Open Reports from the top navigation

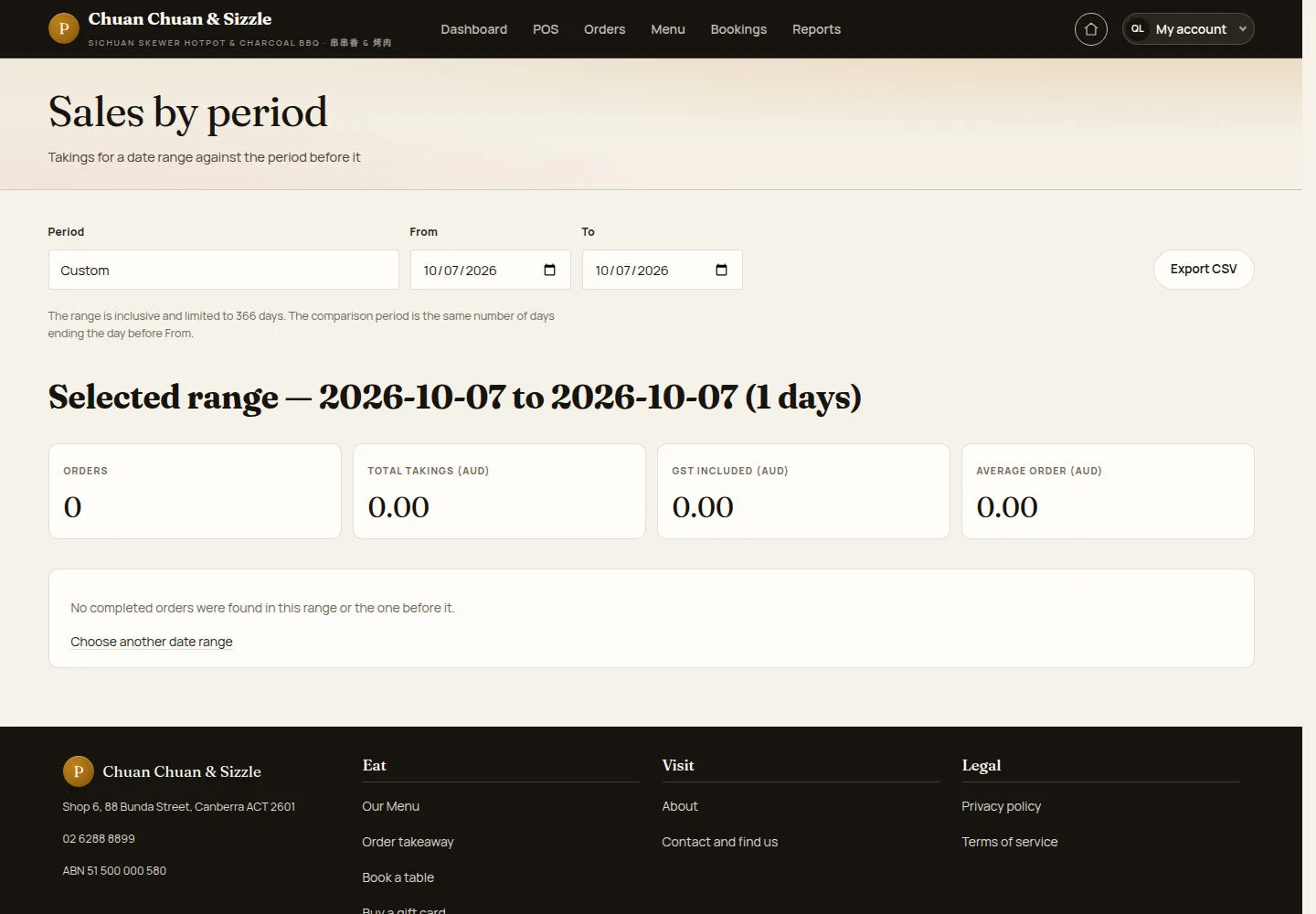pyautogui.click(x=816, y=29)
